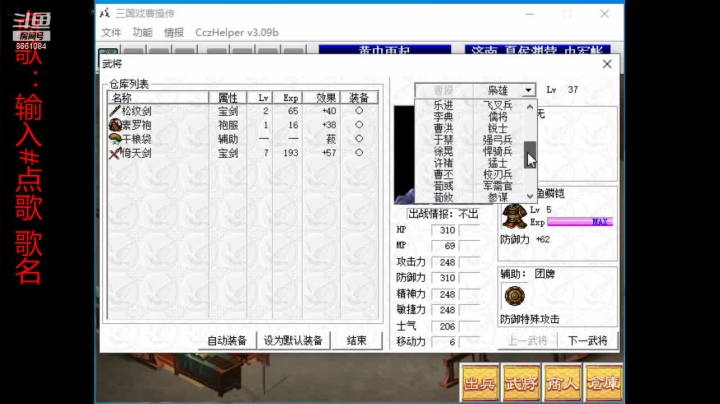Viewport: 720px width, 404px height.
Task: Click the +57 effect of 倚天剑
Action: click(329, 153)
